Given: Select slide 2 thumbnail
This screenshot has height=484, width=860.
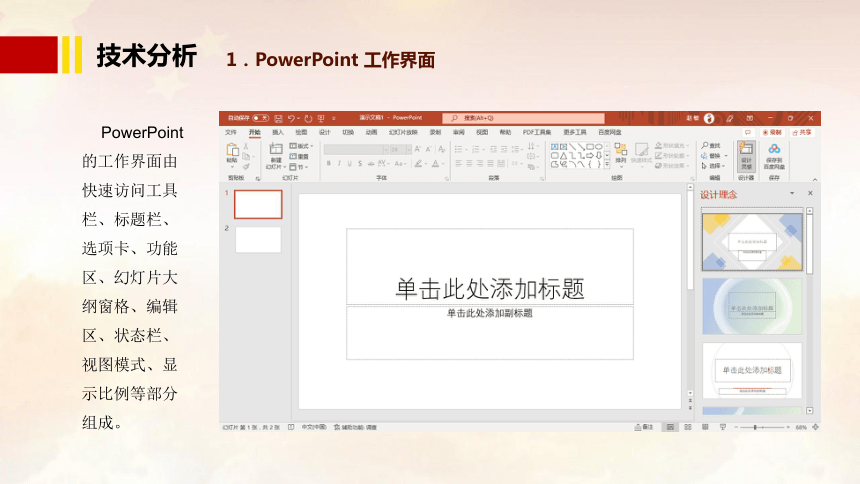Looking at the screenshot, I should pyautogui.click(x=258, y=240).
